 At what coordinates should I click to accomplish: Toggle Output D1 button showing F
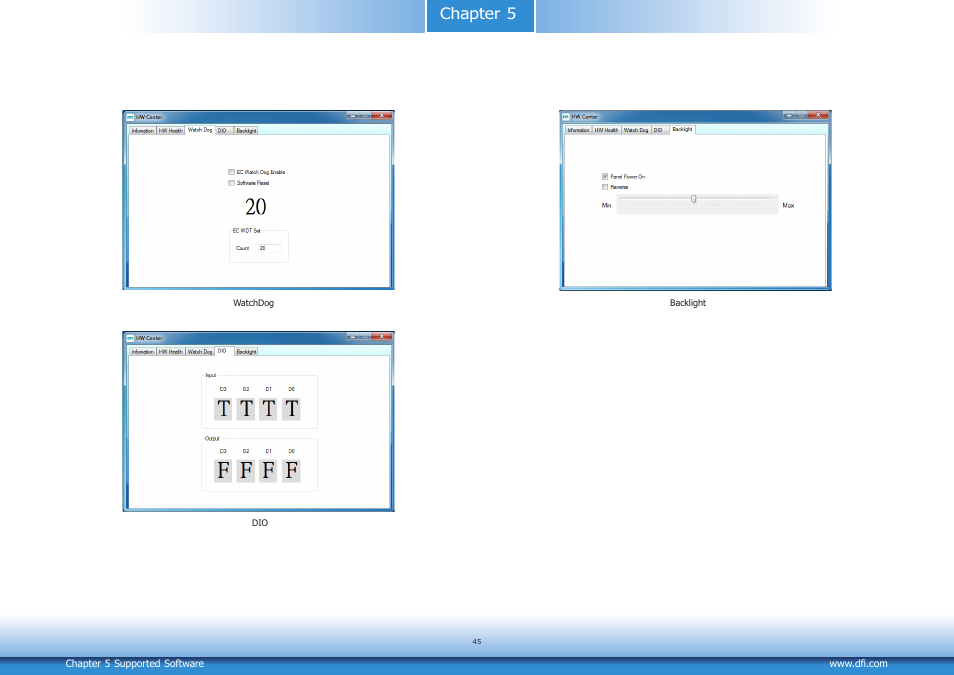click(x=268, y=470)
